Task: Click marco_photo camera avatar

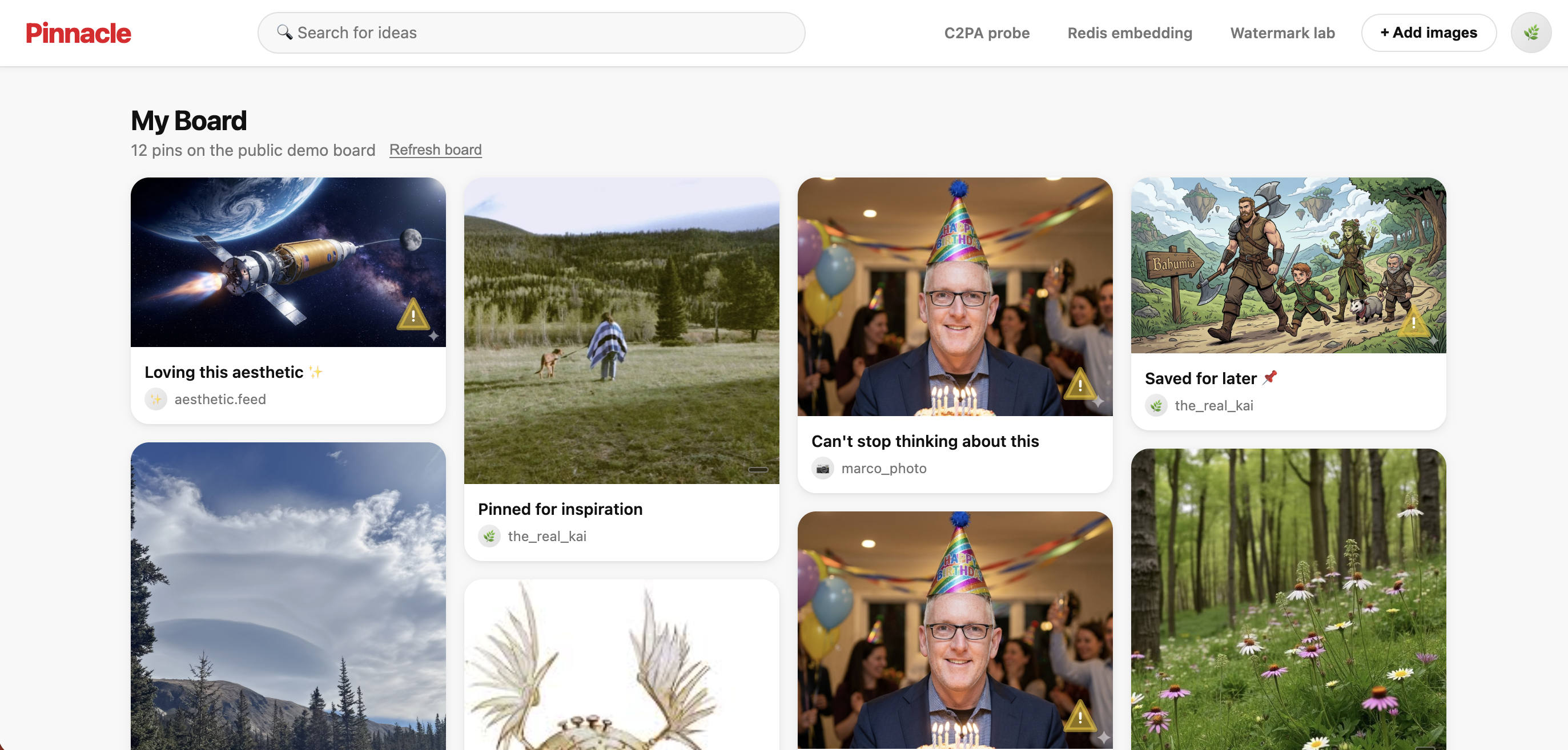Action: pos(822,469)
